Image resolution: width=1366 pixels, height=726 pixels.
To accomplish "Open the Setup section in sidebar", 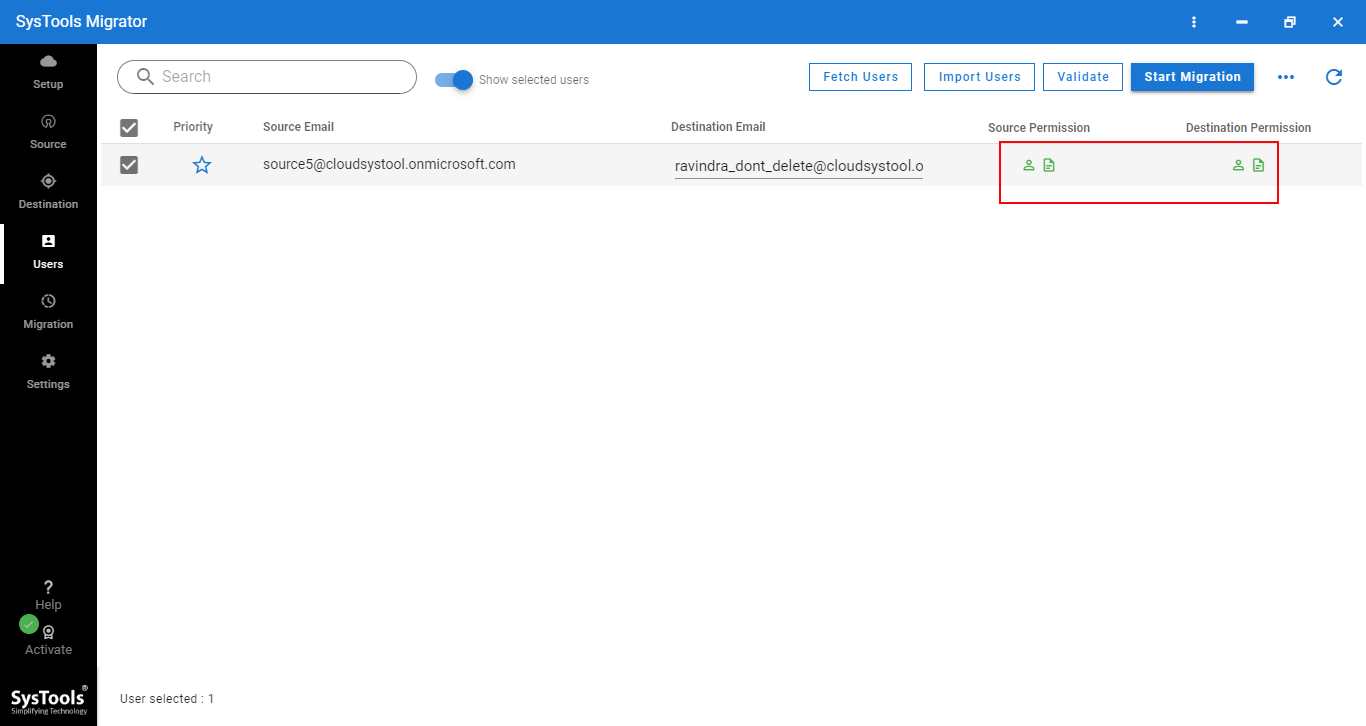I will click(x=48, y=73).
